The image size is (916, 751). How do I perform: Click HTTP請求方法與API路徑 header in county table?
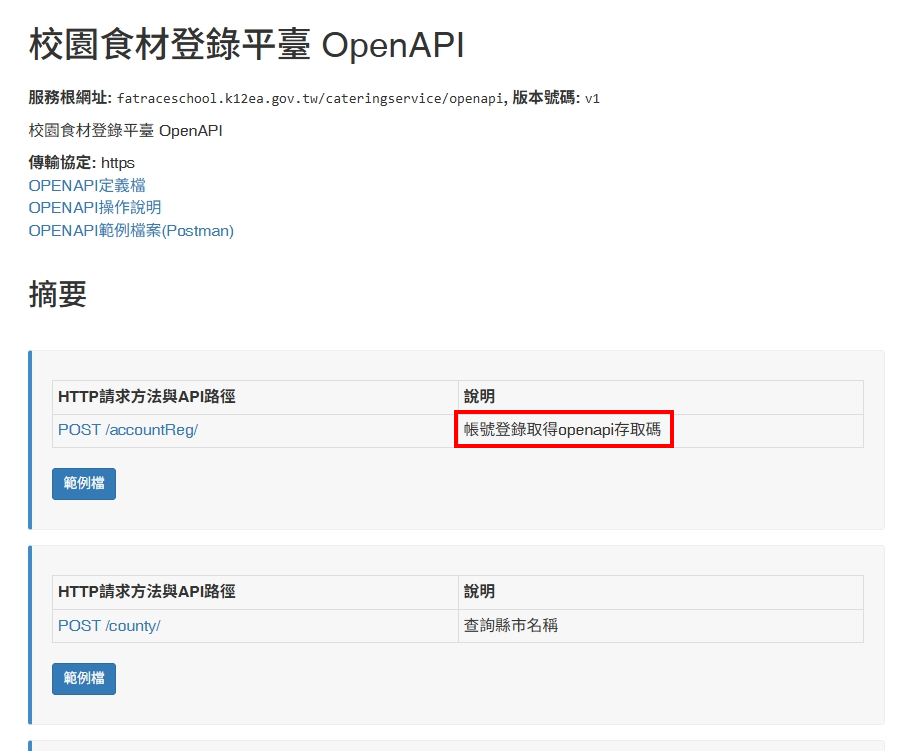[x=147, y=592]
